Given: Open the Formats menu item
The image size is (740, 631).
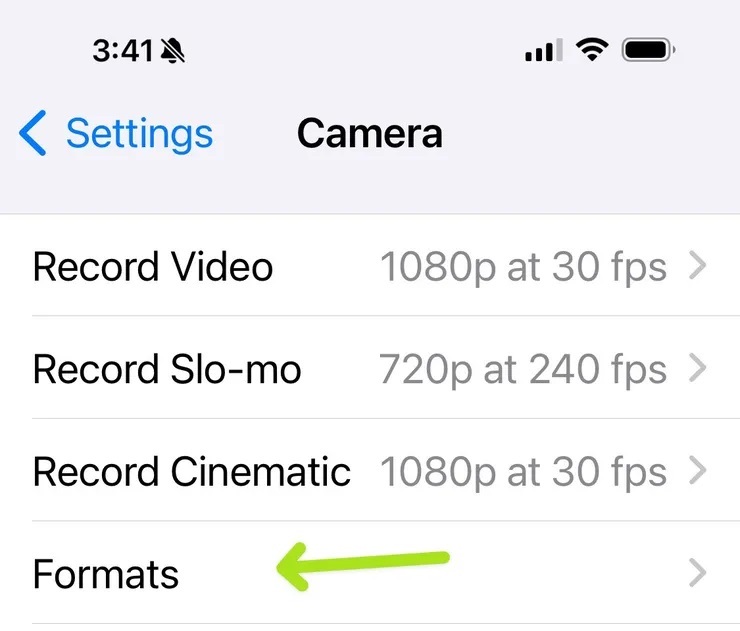Looking at the screenshot, I should click(106, 574).
